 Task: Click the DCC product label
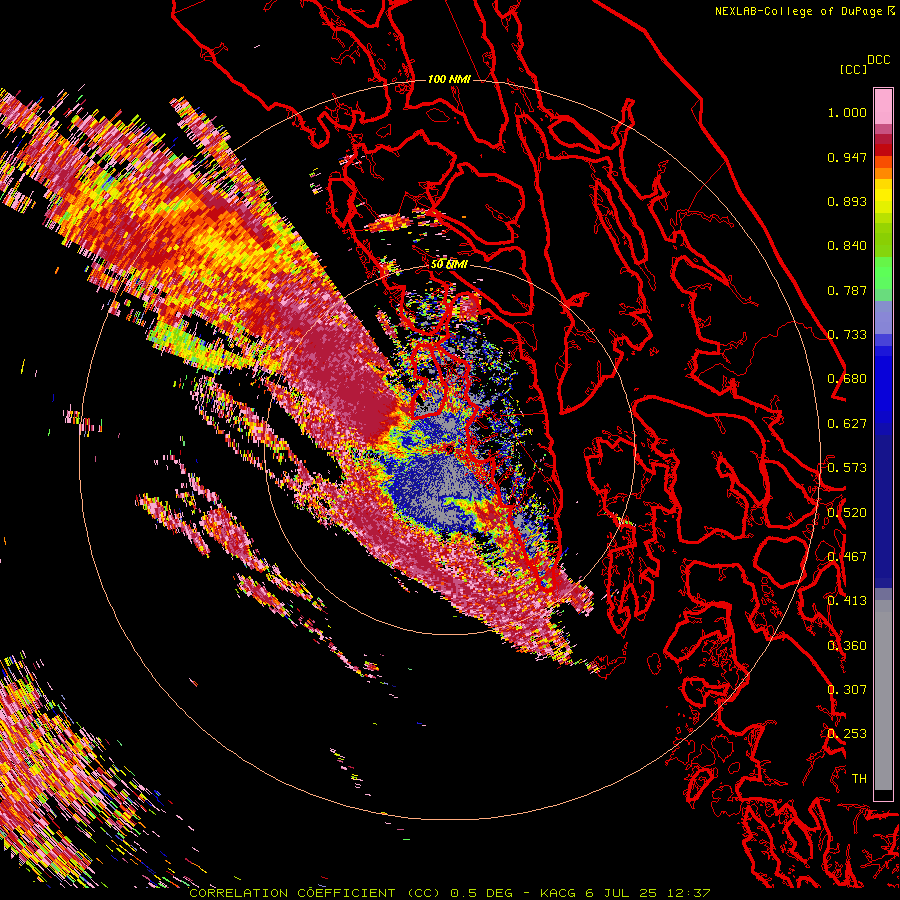[878, 60]
